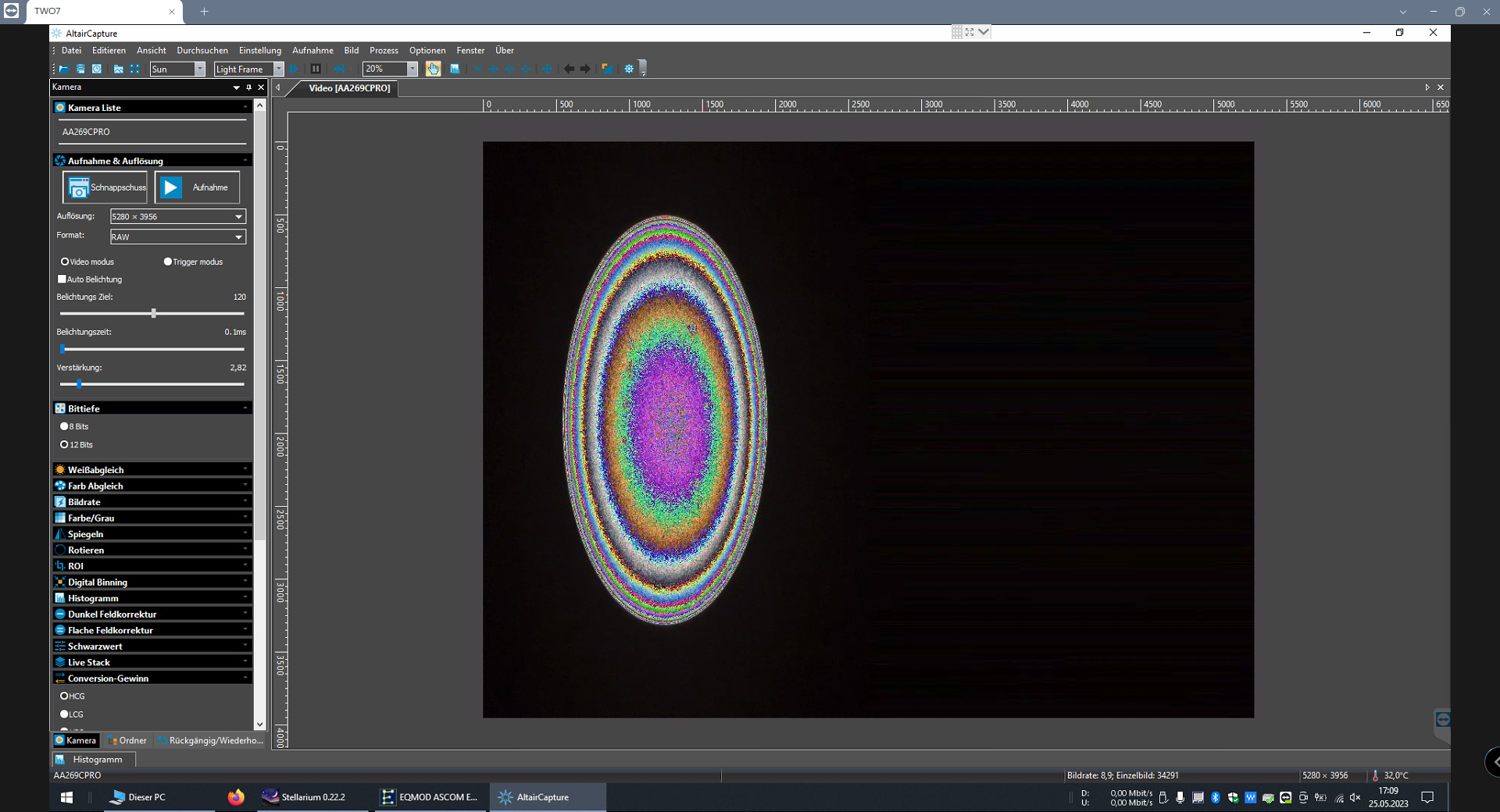The height and width of the screenshot is (812, 1500).
Task: Activate the hand pan tool icon
Action: coord(433,69)
